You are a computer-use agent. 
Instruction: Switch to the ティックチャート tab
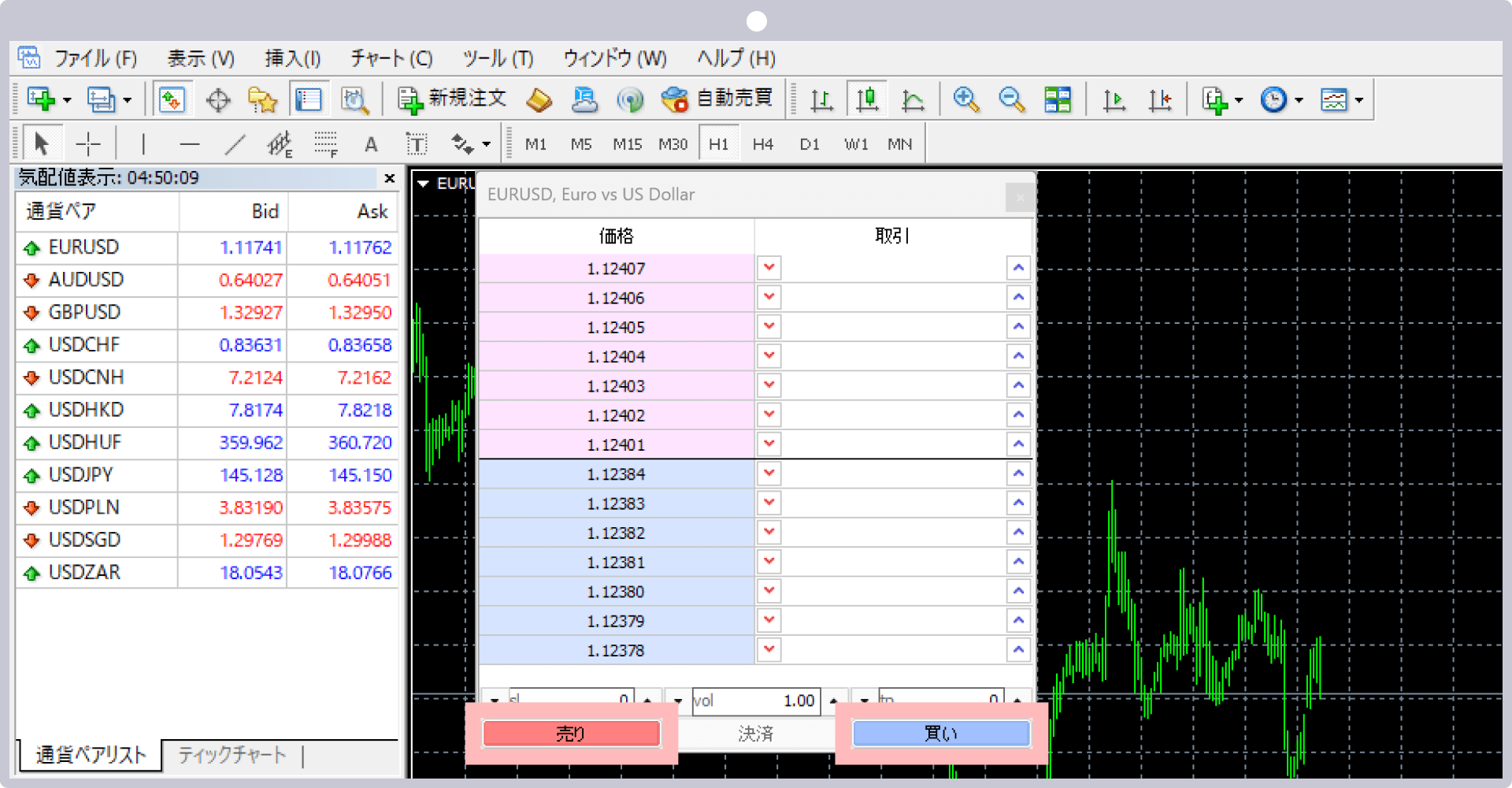click(232, 755)
